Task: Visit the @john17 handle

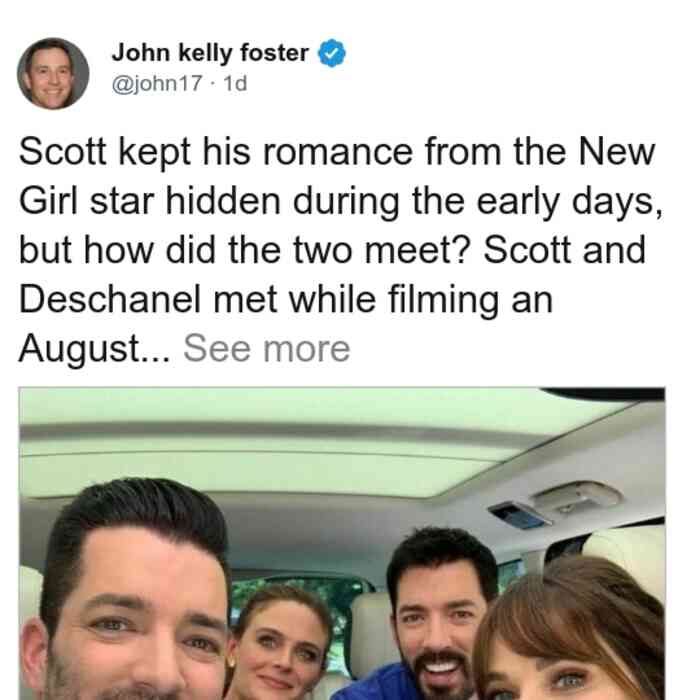Action: tap(157, 83)
